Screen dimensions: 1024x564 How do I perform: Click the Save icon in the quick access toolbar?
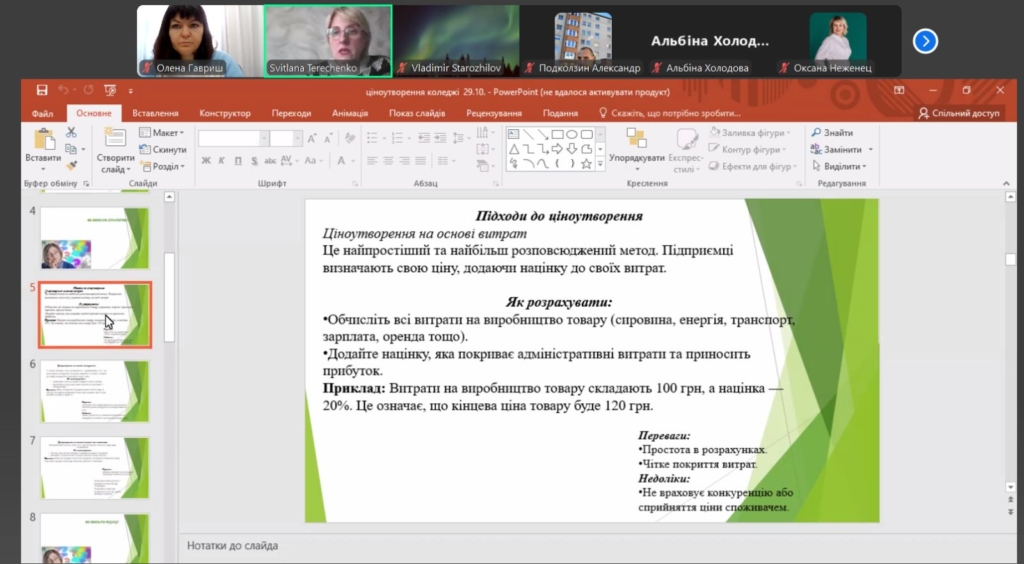pyautogui.click(x=42, y=90)
